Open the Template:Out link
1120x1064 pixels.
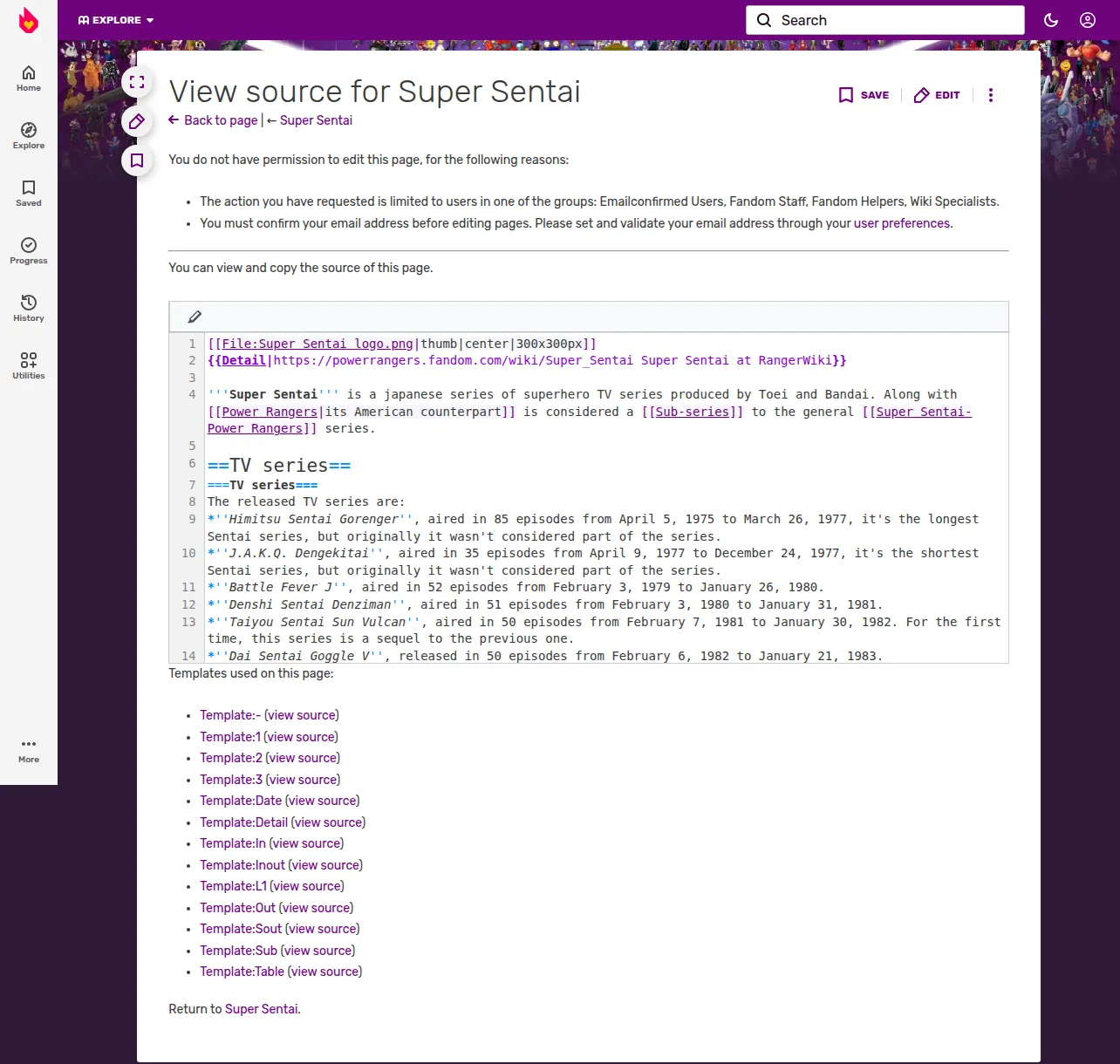(x=237, y=908)
